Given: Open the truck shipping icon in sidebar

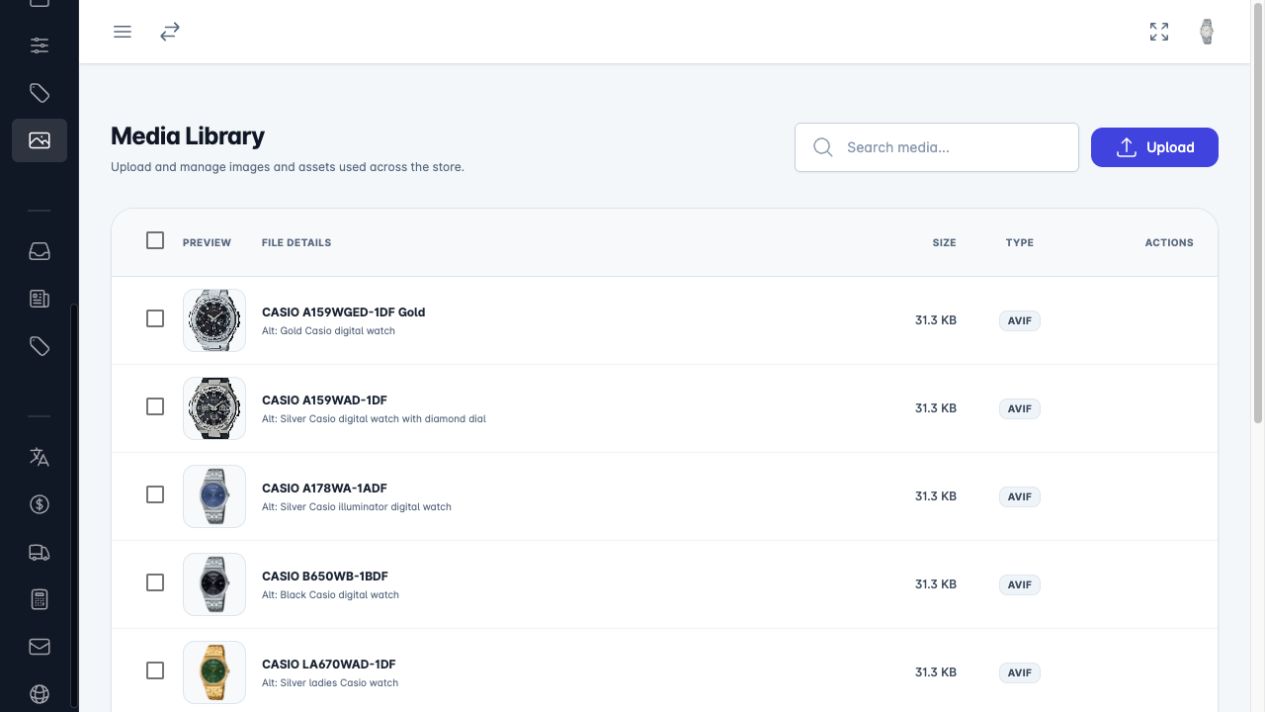Looking at the screenshot, I should coord(39,552).
